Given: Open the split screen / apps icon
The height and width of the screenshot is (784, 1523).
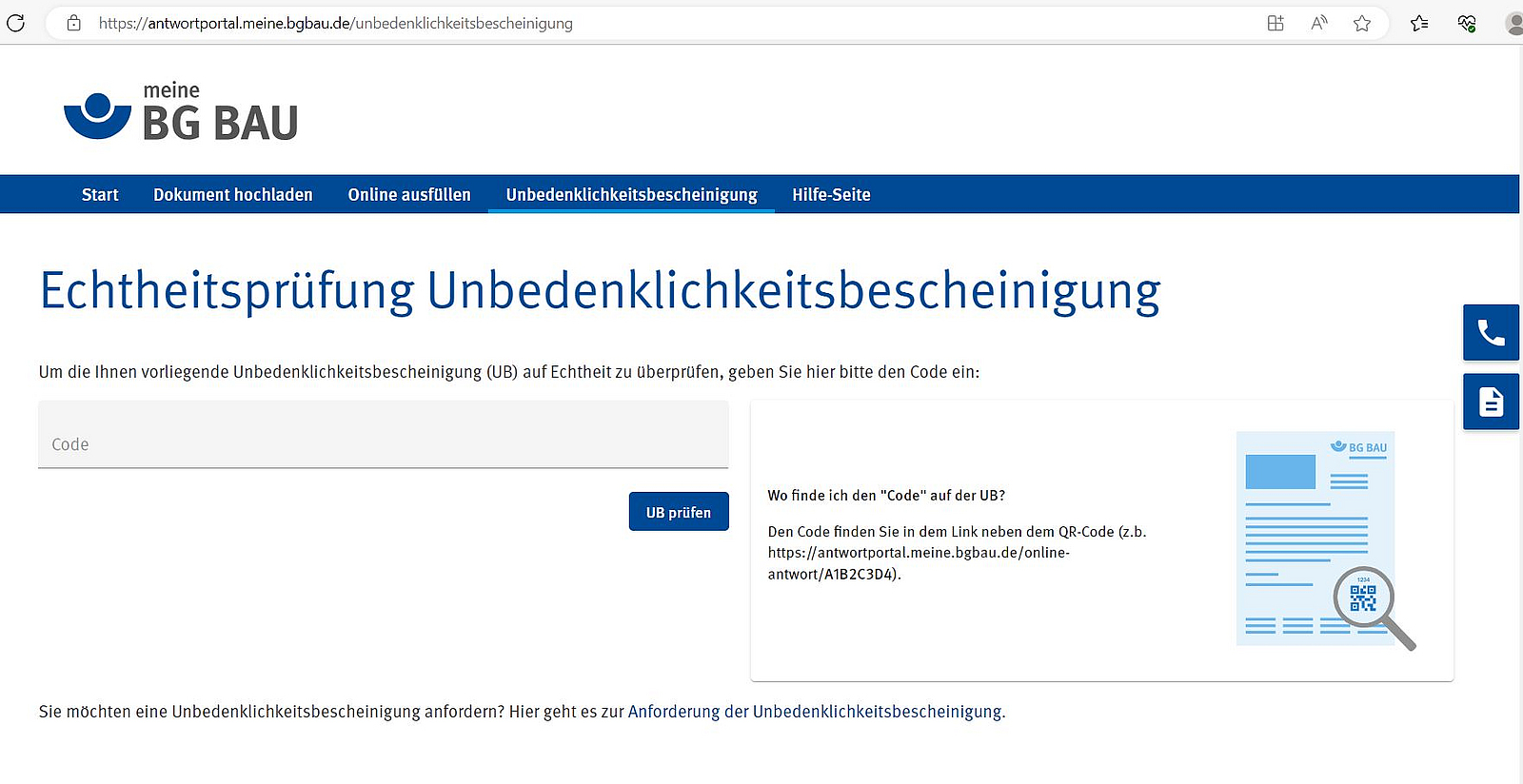Looking at the screenshot, I should [1276, 23].
